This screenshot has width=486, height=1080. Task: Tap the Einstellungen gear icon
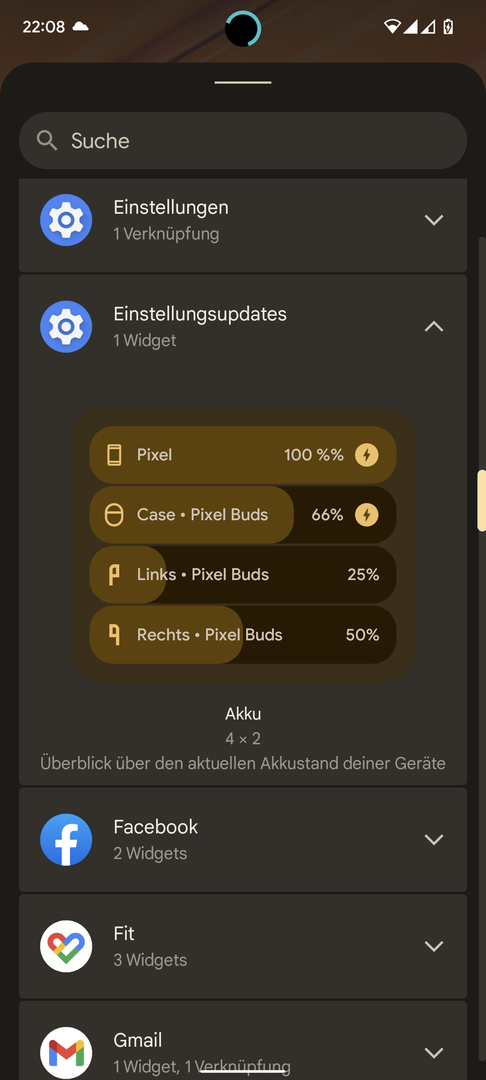click(66, 220)
